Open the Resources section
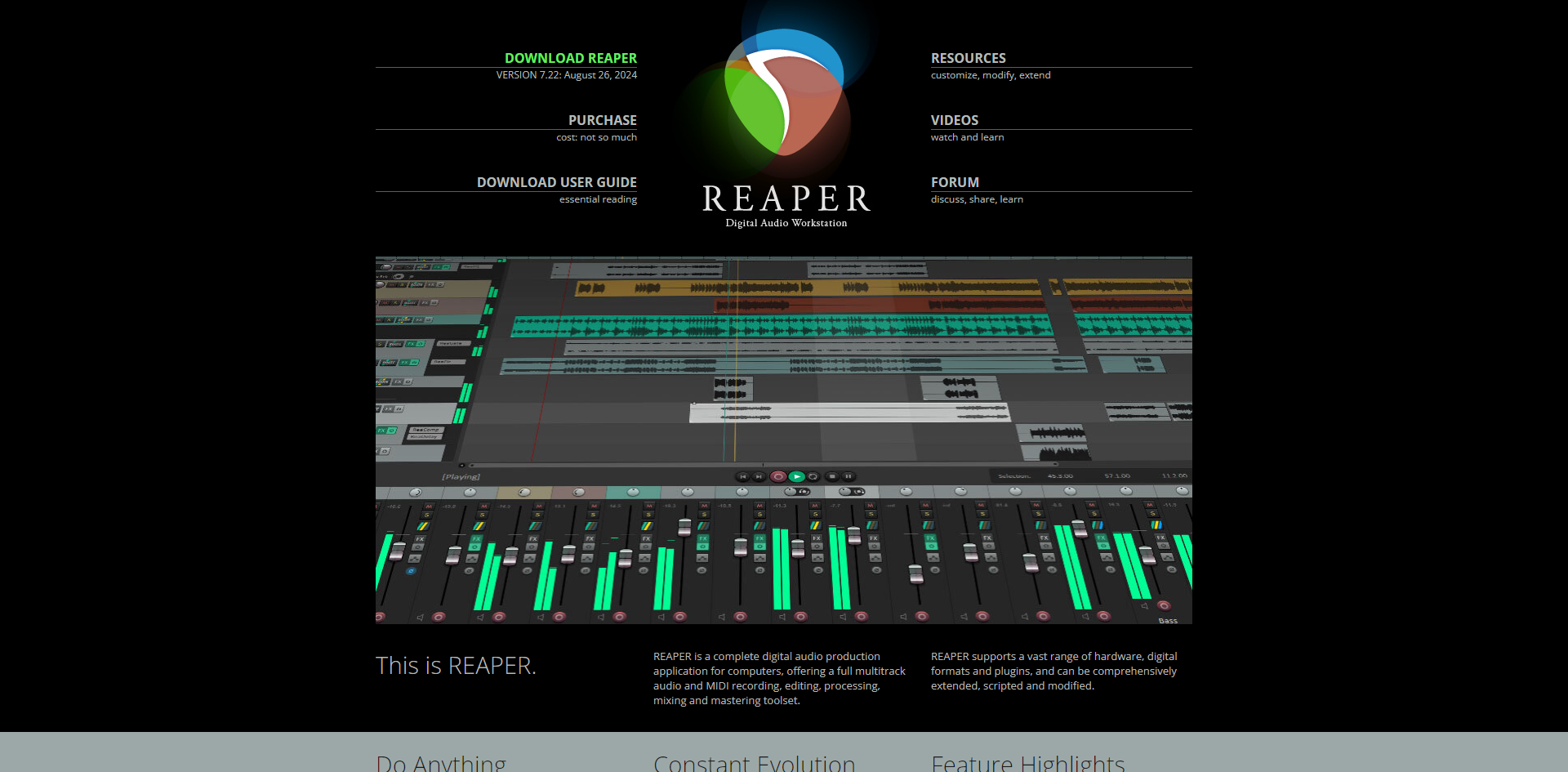 968,58
